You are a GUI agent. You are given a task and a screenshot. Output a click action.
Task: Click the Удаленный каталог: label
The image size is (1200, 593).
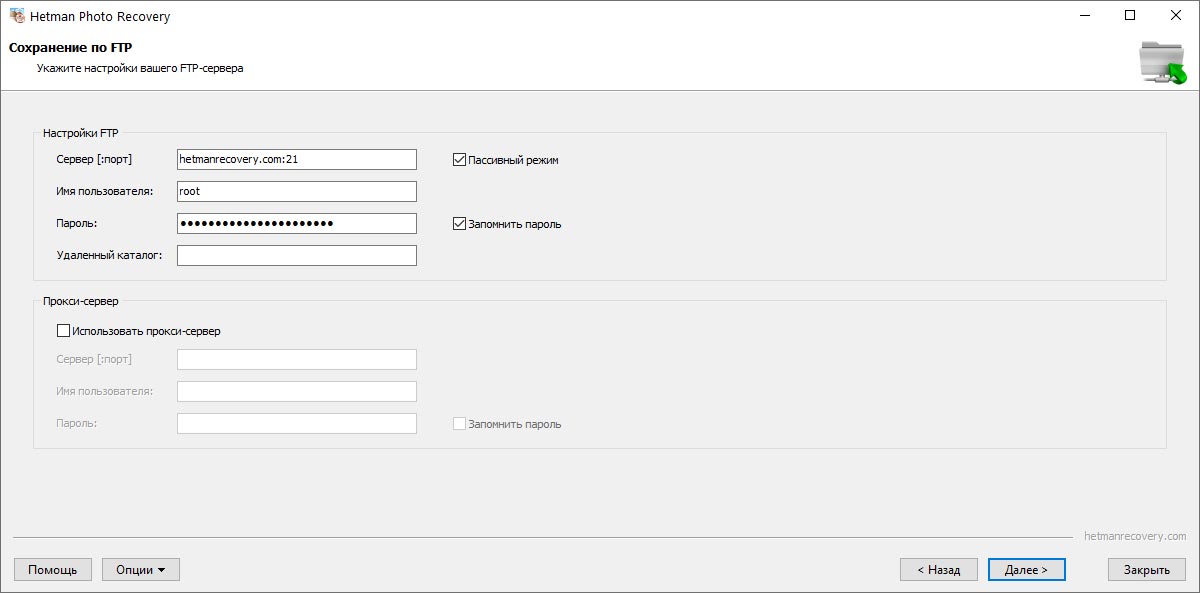point(109,256)
